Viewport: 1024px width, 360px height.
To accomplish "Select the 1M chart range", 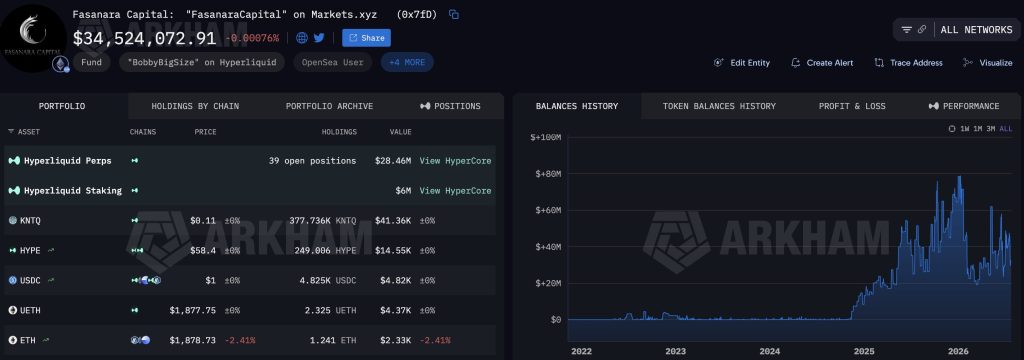I will tap(978, 129).
